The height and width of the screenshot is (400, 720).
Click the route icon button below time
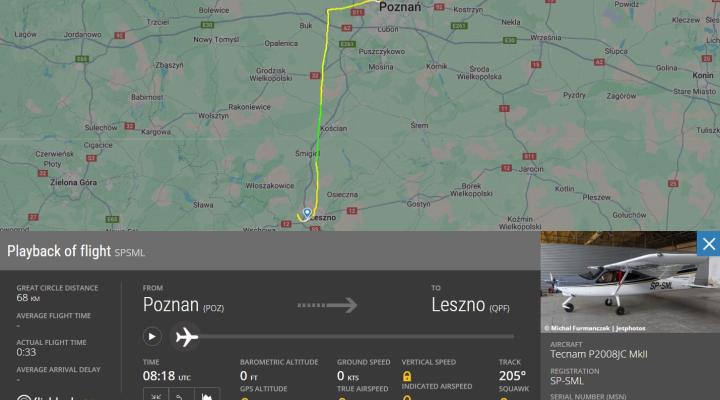click(x=181, y=395)
